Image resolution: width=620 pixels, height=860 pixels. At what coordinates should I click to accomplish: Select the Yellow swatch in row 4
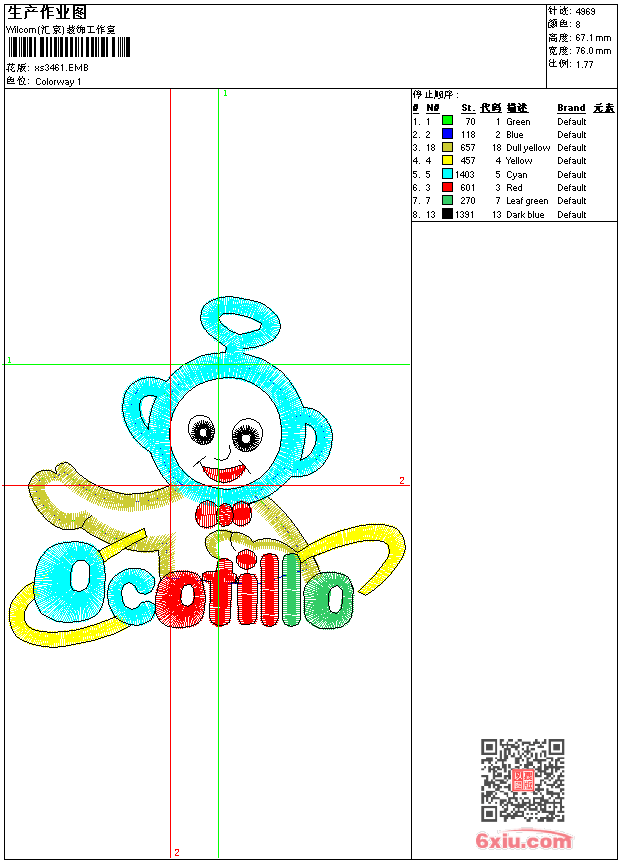[447, 160]
